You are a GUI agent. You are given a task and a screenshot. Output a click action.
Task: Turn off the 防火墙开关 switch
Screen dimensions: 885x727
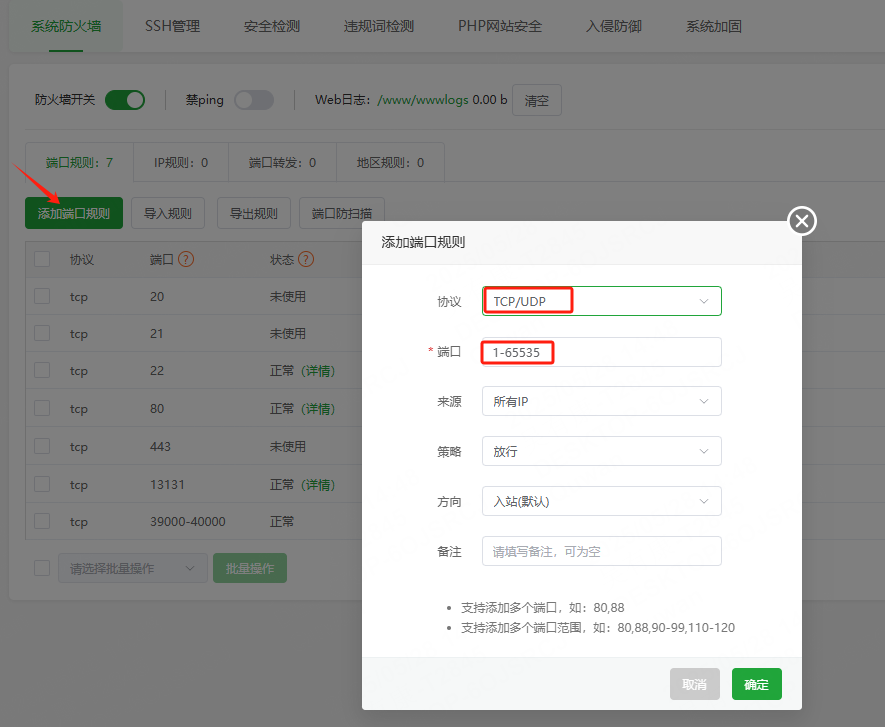click(124, 100)
